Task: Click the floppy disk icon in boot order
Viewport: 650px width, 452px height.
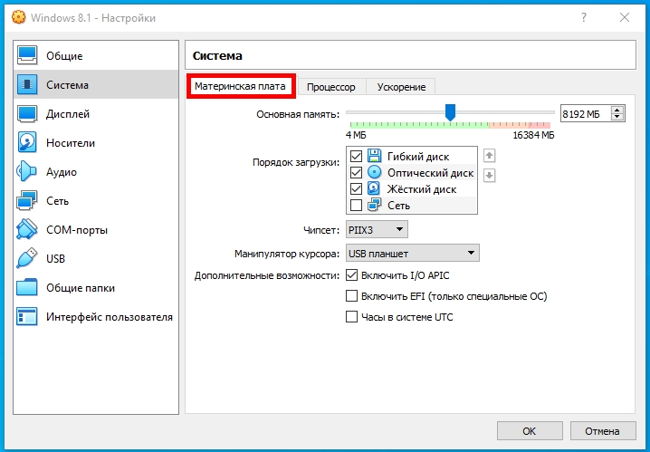Action: (x=374, y=156)
